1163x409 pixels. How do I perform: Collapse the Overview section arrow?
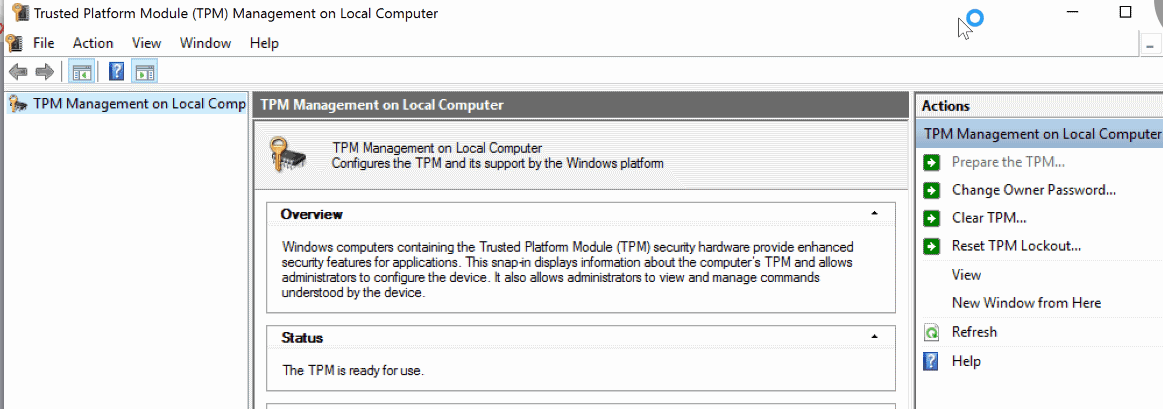pyautogui.click(x=874, y=214)
